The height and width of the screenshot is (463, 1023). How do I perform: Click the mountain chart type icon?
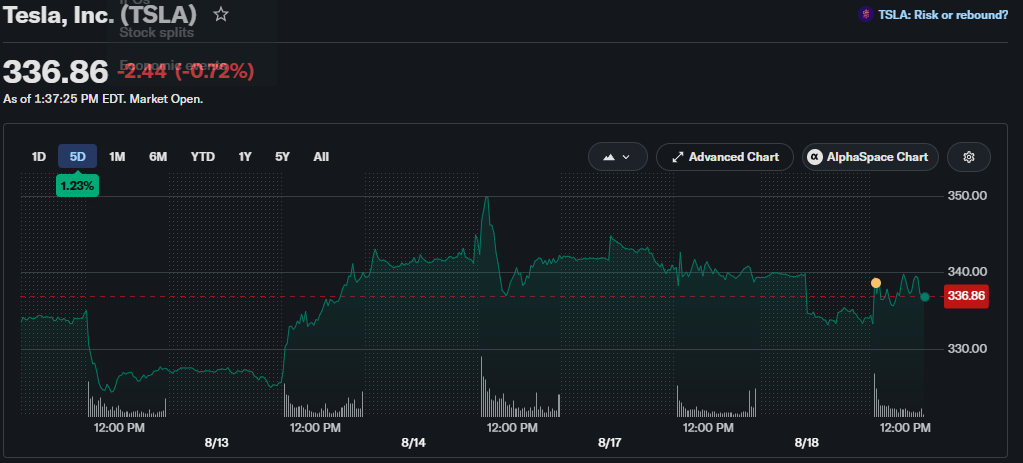609,157
